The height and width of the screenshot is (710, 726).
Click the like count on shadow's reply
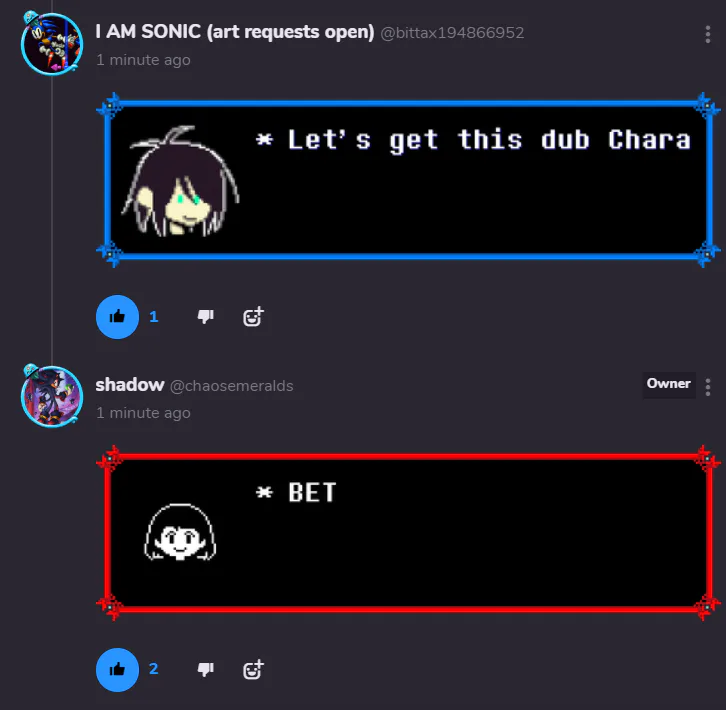154,669
